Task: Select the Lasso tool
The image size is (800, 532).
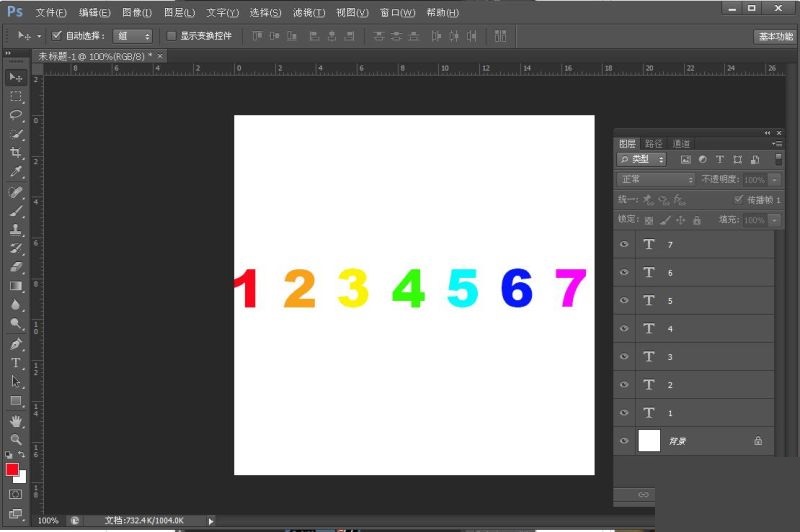Action: tap(16, 115)
